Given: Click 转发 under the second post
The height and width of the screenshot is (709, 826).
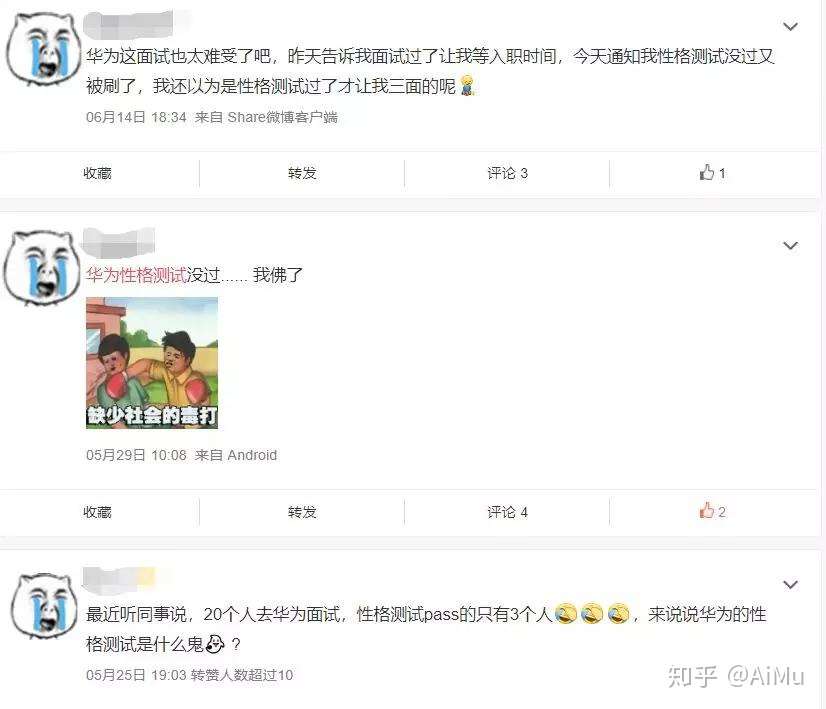Looking at the screenshot, I should (302, 512).
